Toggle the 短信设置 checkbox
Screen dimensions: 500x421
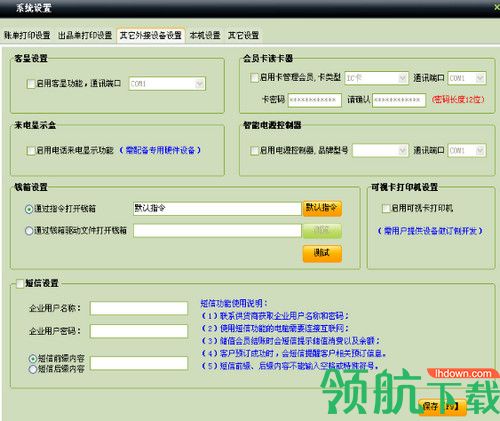click(20, 284)
